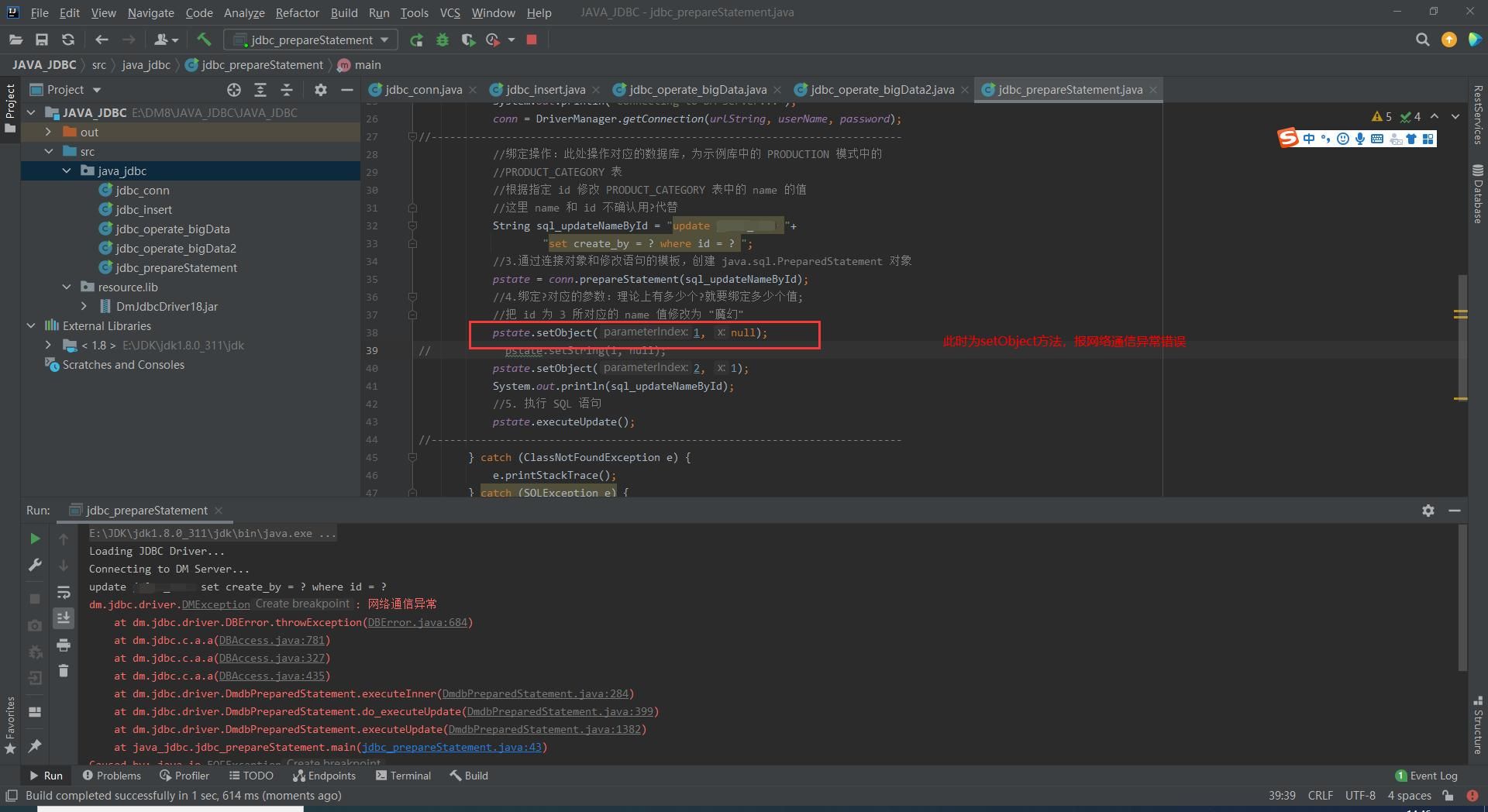Open DmdbPreparedStatement.java:1382 link
Viewport: 1488px width, 812px height.
tap(545, 729)
